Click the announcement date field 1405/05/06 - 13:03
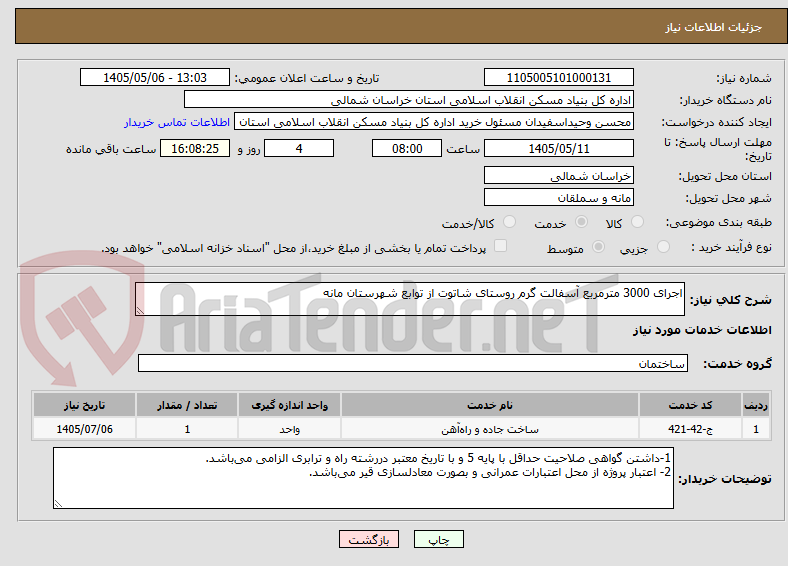The height and width of the screenshot is (566, 788). pos(155,77)
